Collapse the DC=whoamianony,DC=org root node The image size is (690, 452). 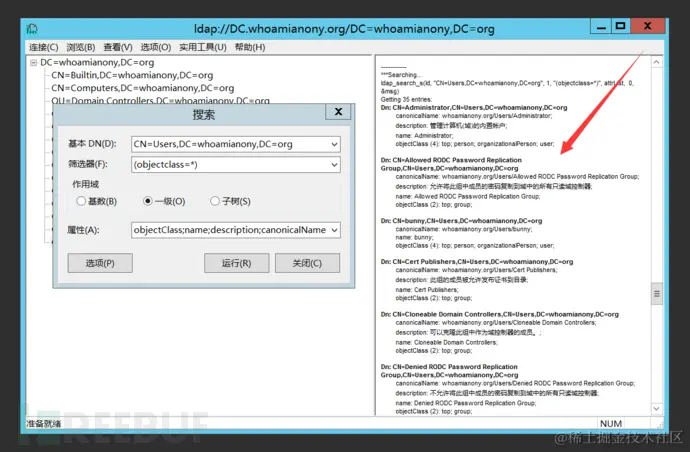click(x=33, y=63)
